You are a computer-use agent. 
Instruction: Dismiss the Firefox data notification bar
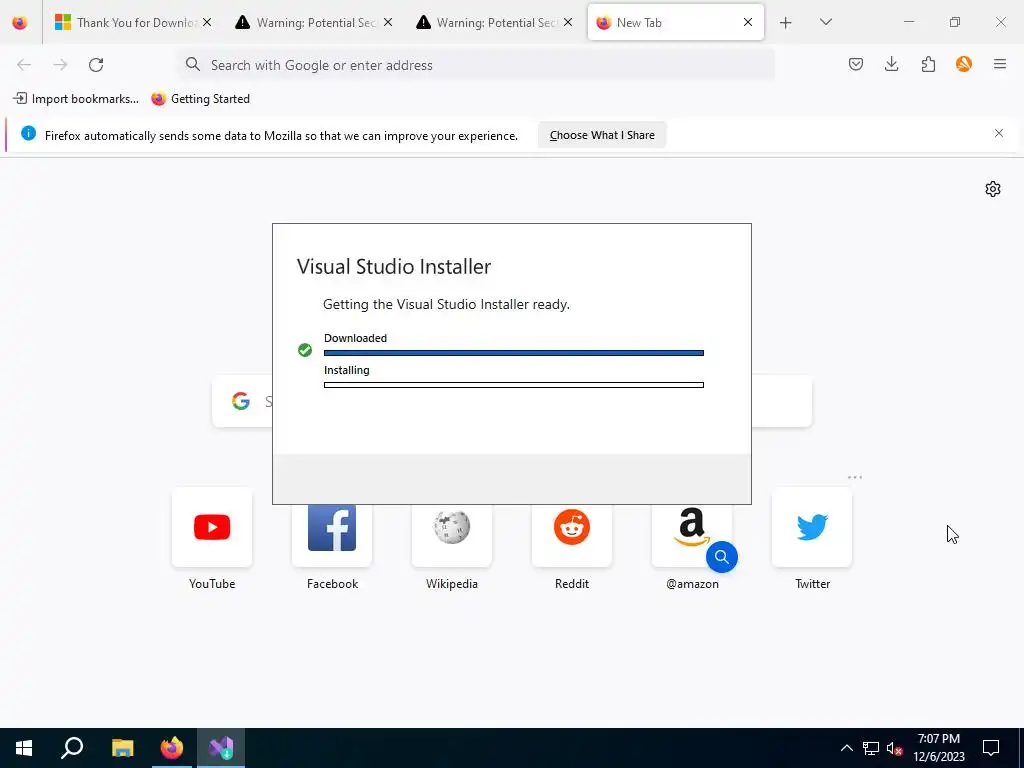coord(999,133)
